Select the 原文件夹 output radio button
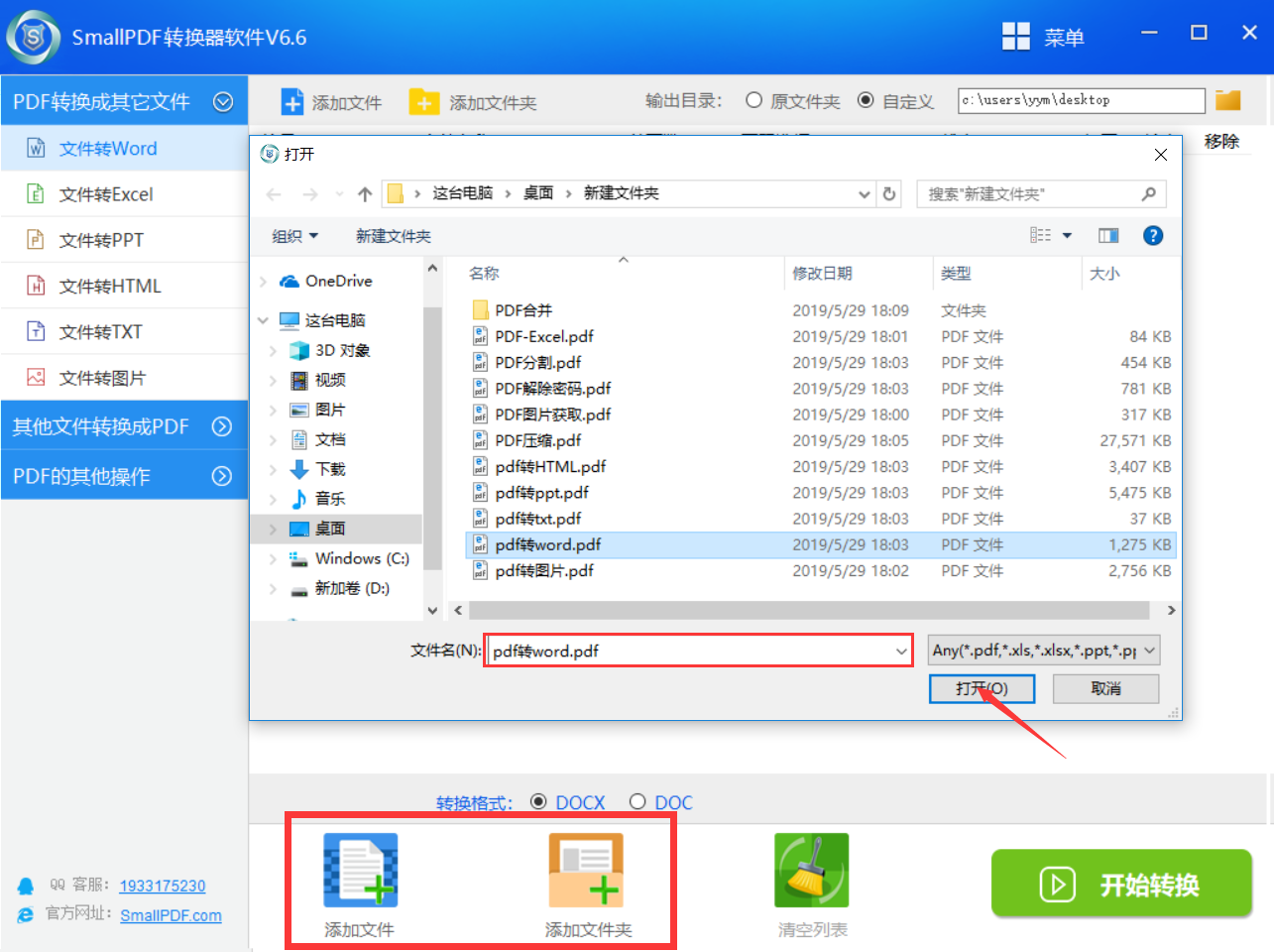The width and height of the screenshot is (1274, 952). 753,100
